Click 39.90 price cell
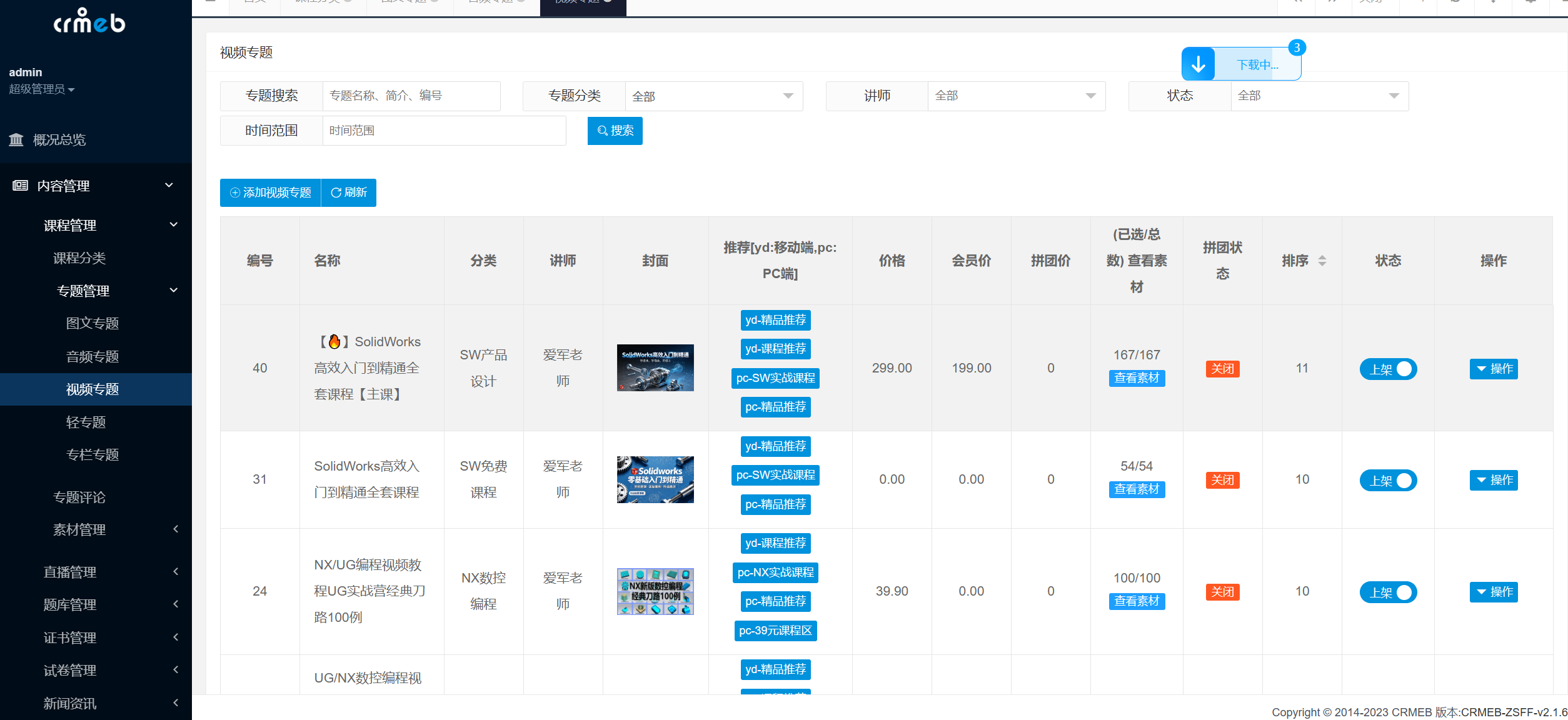 coord(892,591)
